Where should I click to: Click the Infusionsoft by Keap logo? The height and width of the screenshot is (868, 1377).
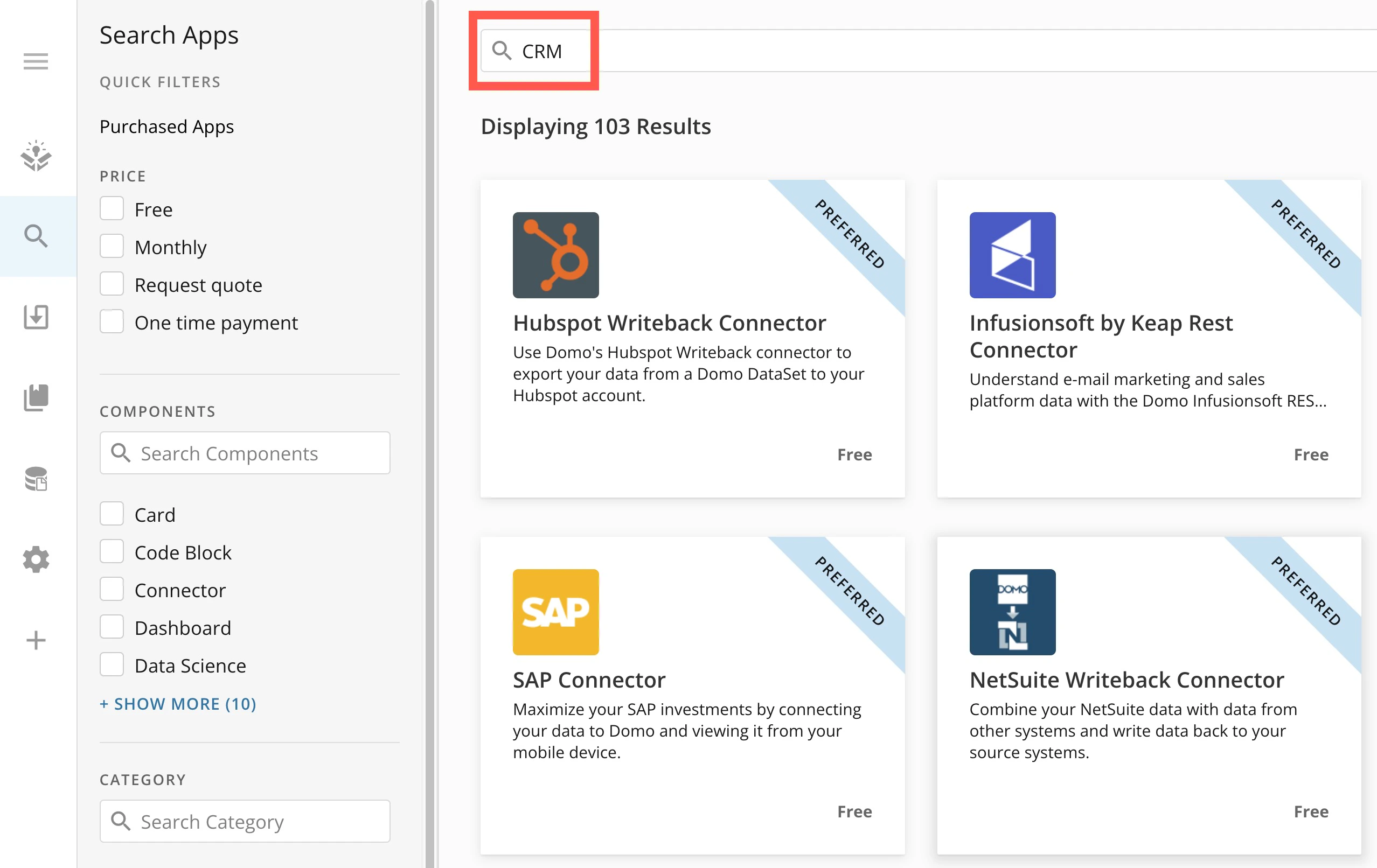(1012, 255)
